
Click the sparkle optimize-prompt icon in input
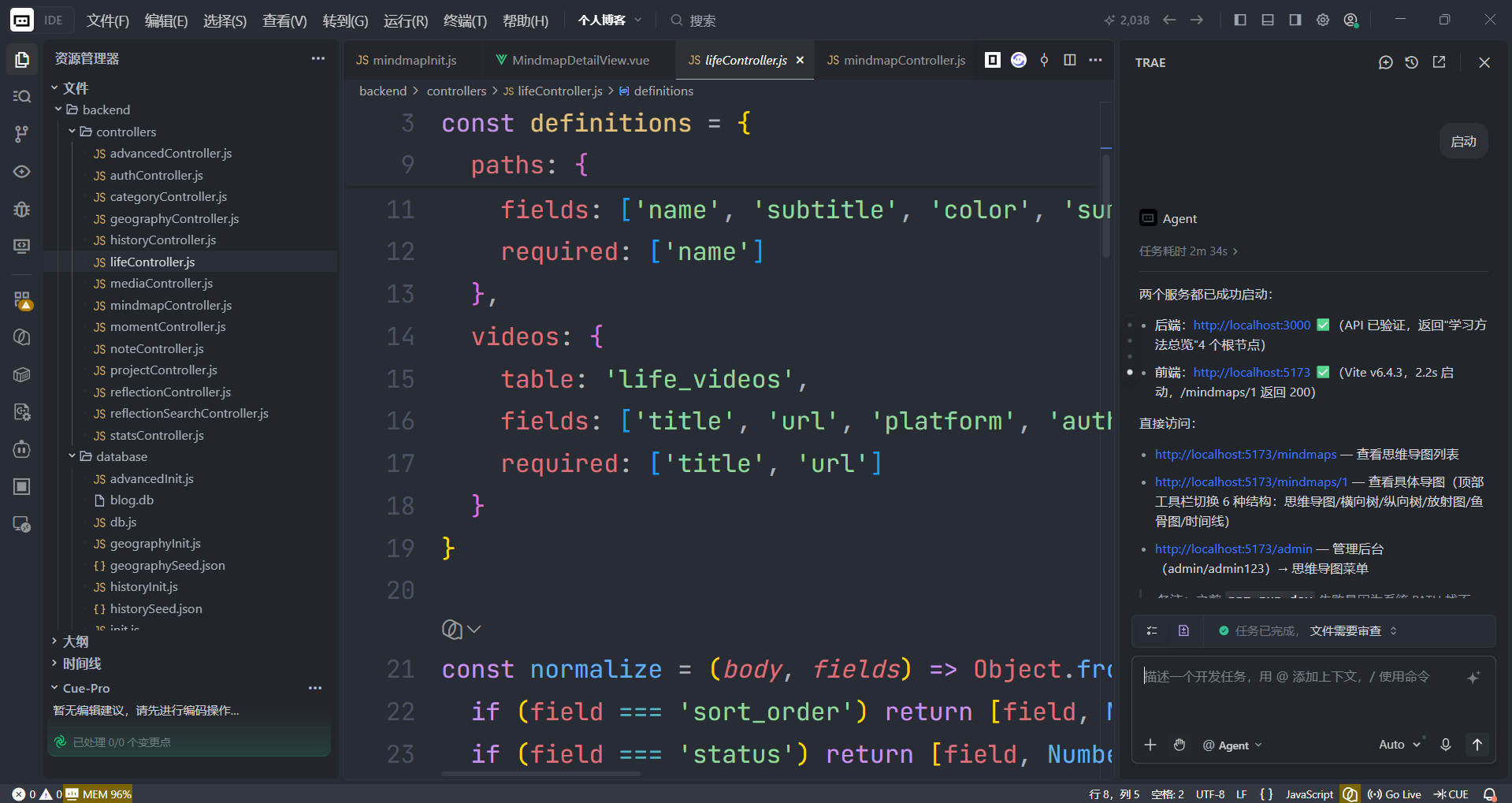pyautogui.click(x=1473, y=678)
